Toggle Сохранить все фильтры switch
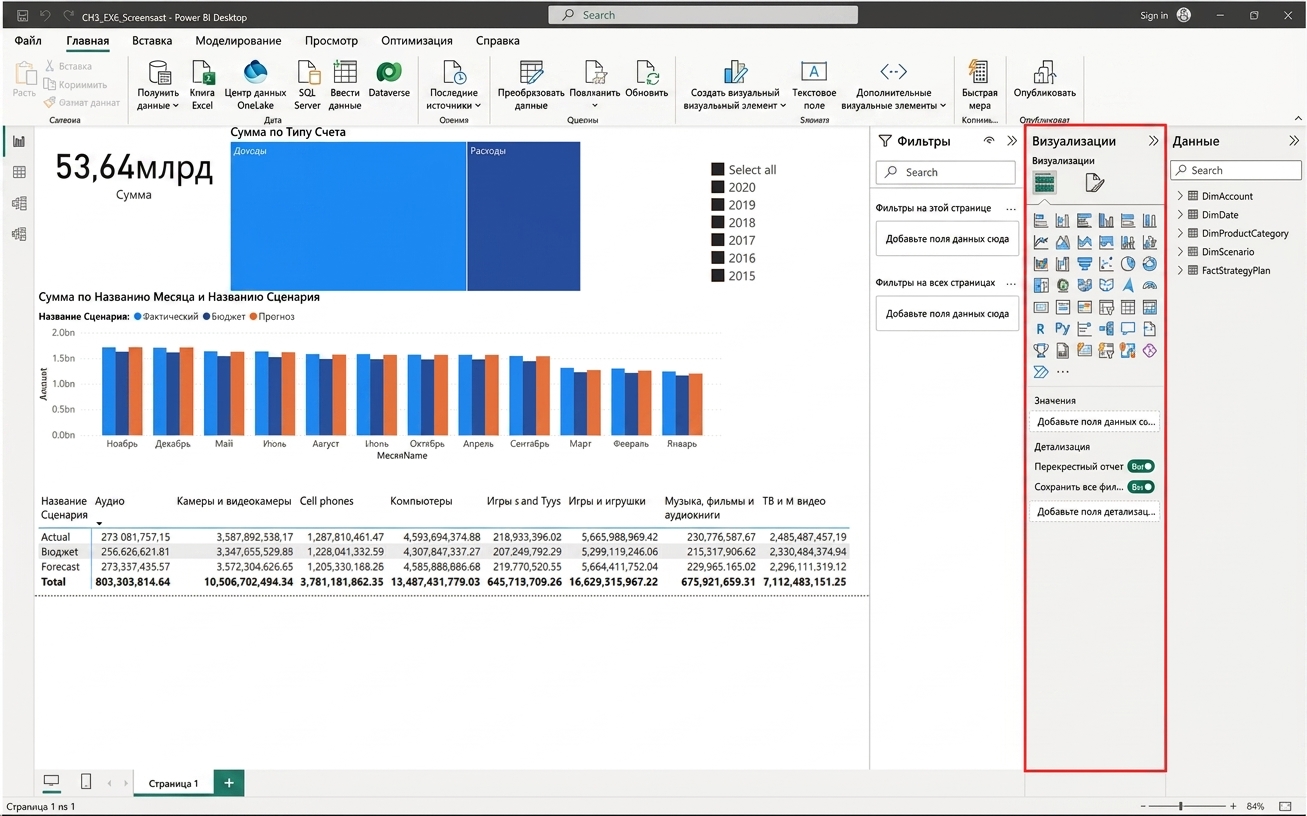 click(1141, 487)
